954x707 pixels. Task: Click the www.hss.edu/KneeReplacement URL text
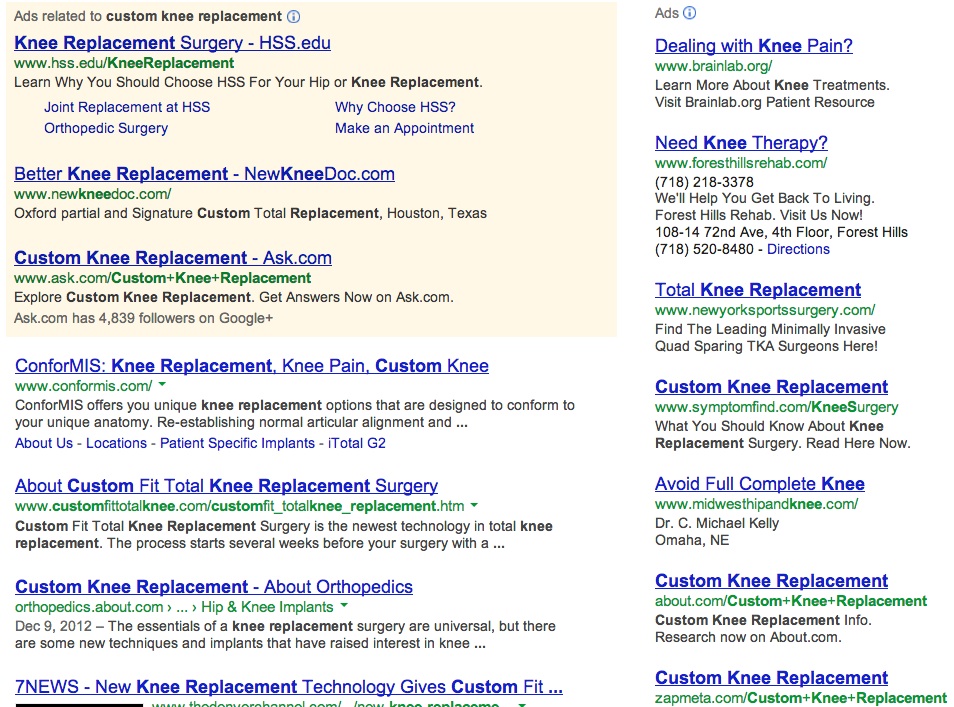(x=124, y=63)
